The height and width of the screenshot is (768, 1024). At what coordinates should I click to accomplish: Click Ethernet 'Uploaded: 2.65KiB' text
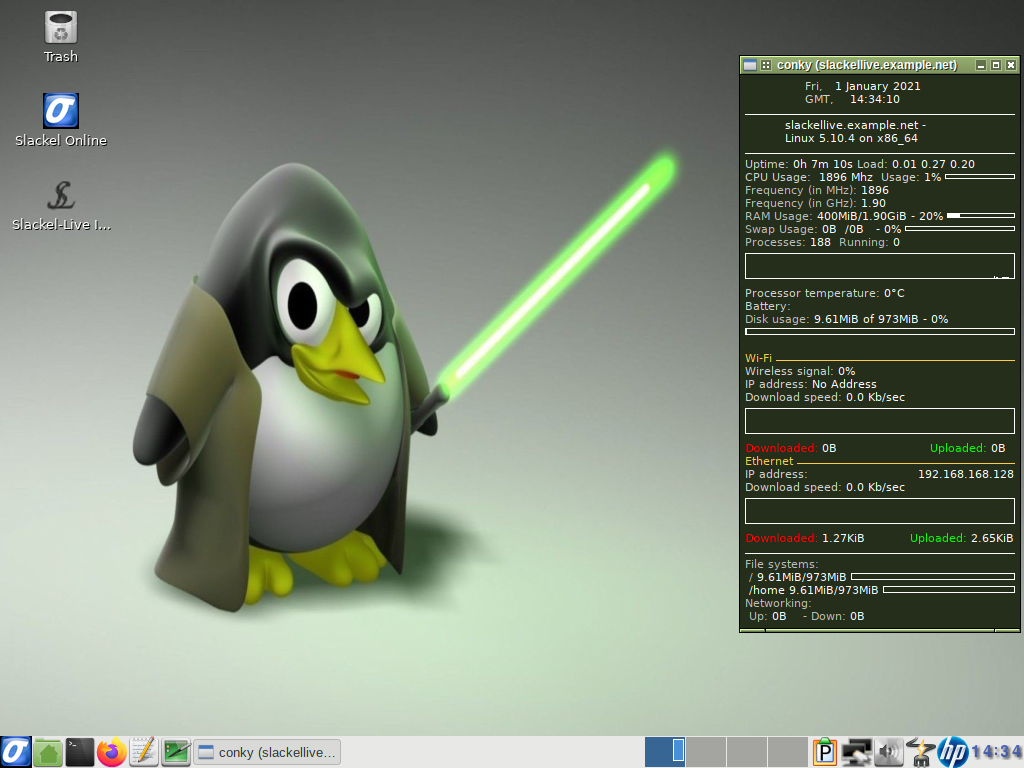pos(961,538)
